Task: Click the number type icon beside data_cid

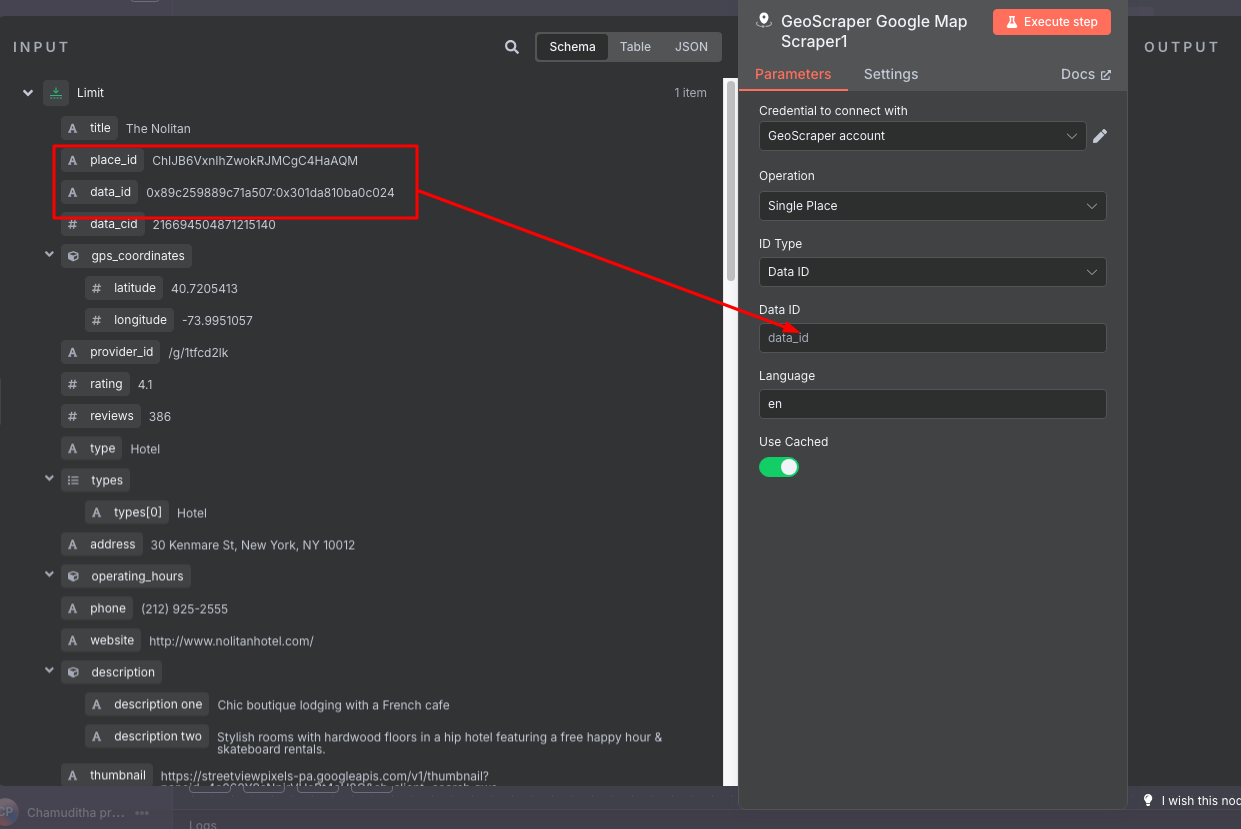Action: (72, 224)
